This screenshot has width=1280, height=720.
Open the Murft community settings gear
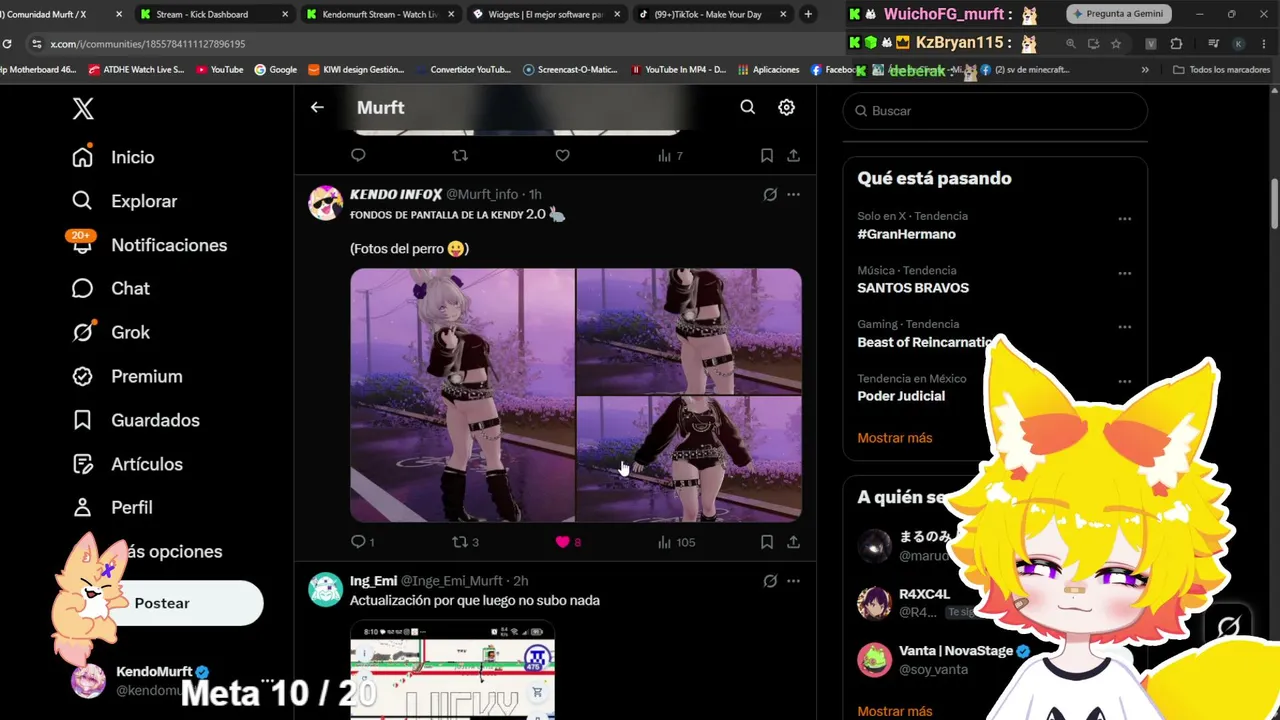tap(787, 107)
